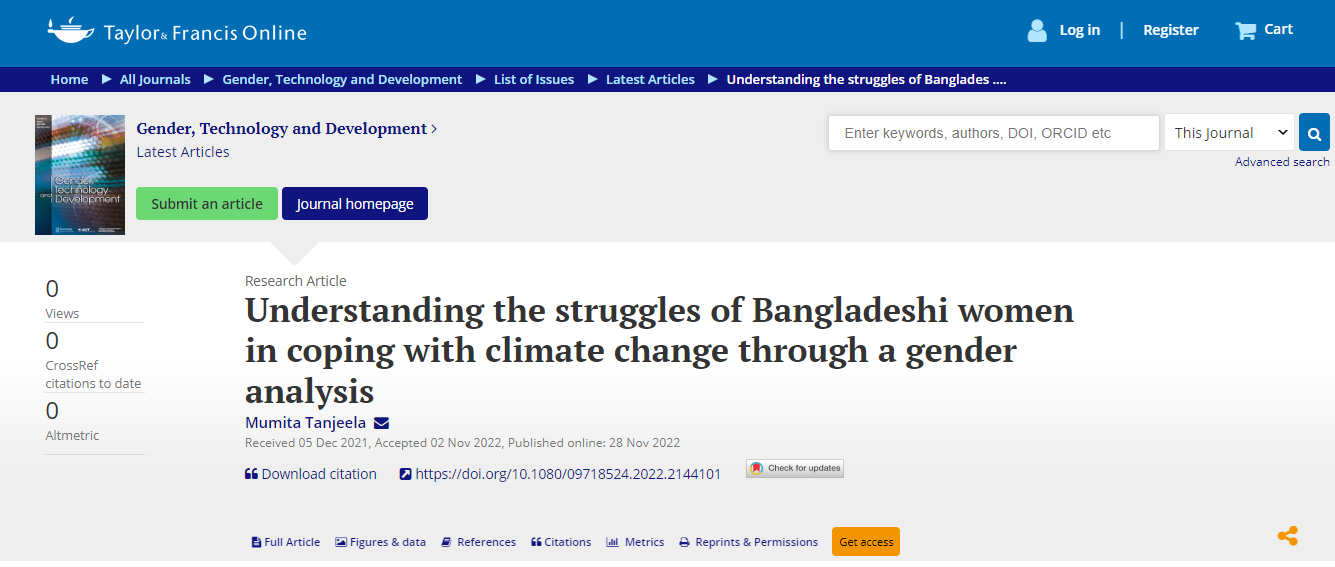Open the shopping cart icon
Screen dimensions: 1335x567
[x=1245, y=30]
